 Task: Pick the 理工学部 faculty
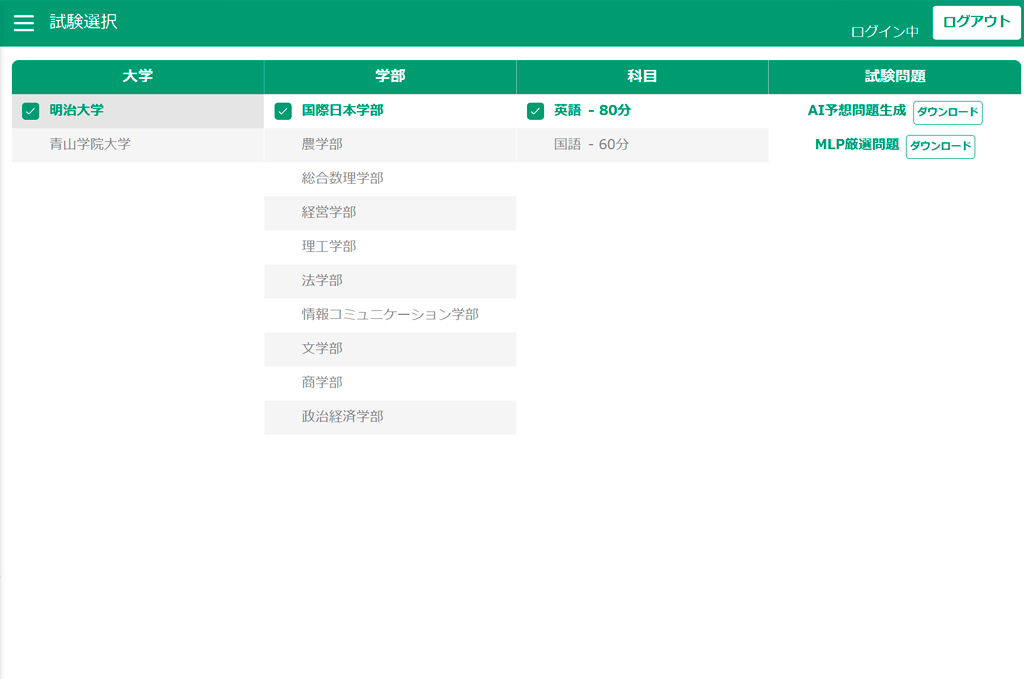(329, 246)
